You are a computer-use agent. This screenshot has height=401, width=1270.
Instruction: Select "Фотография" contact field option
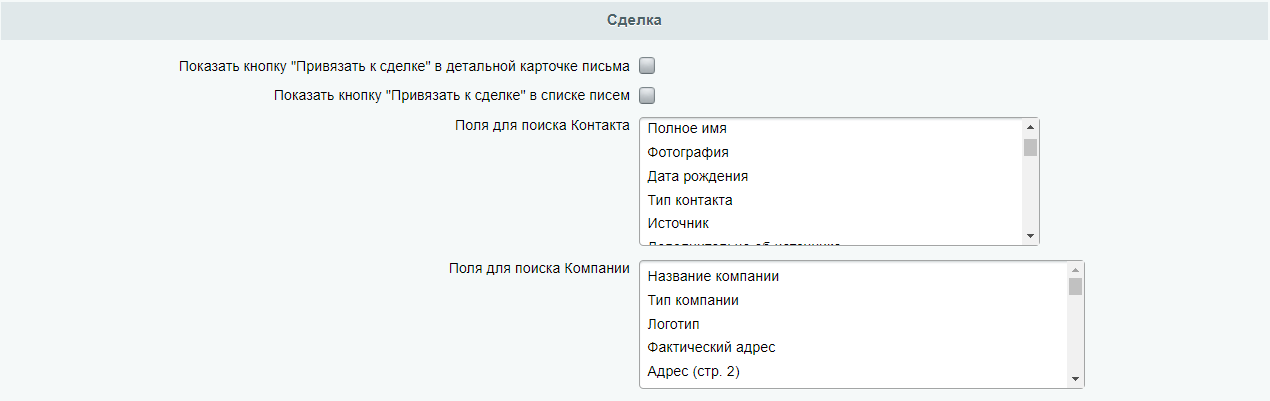tap(688, 152)
